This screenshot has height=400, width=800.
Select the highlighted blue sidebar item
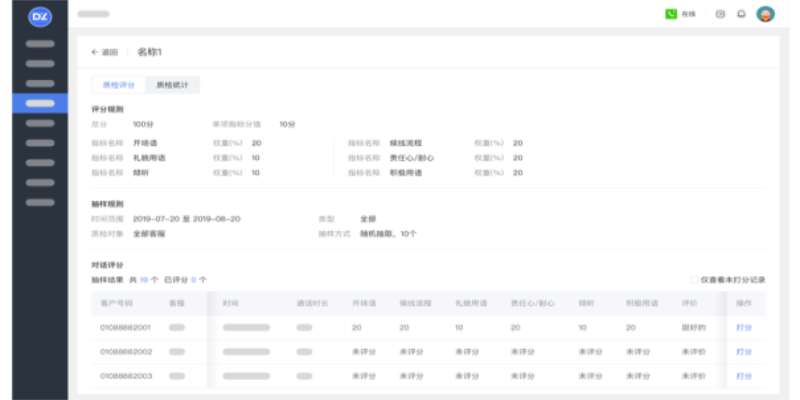coord(40,103)
